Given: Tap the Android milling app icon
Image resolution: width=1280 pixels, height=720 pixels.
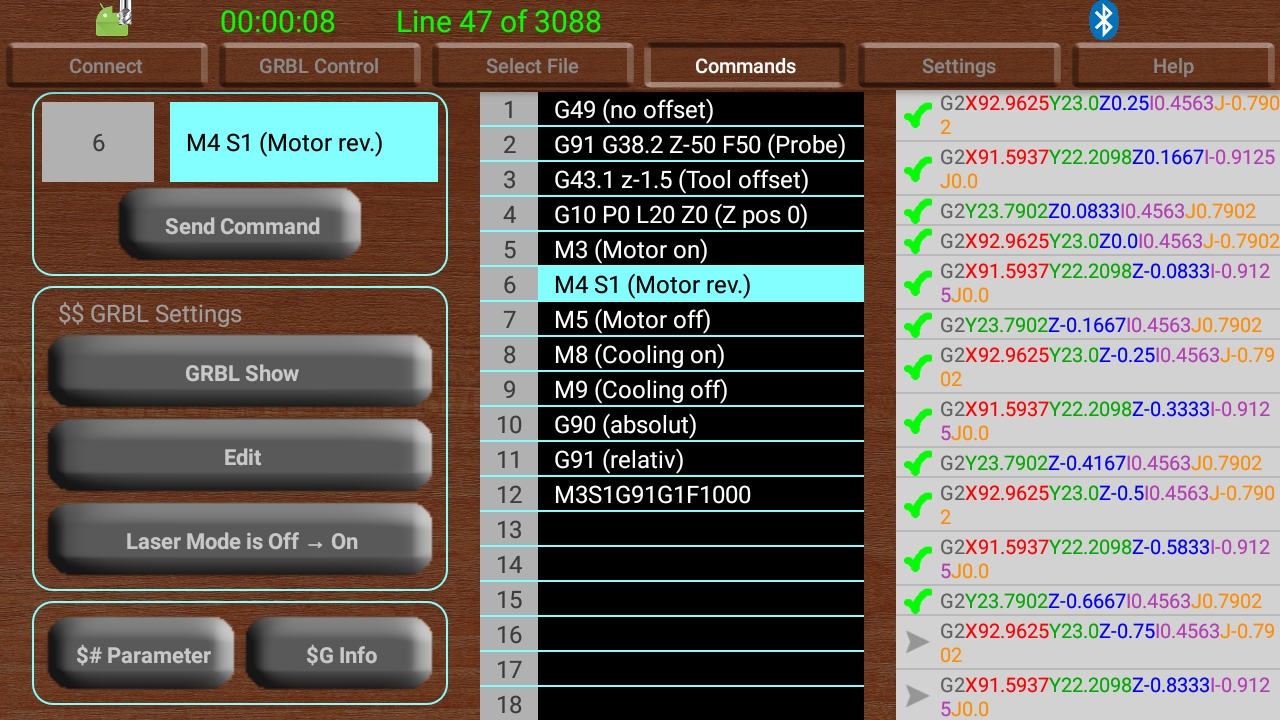Looking at the screenshot, I should [112, 19].
